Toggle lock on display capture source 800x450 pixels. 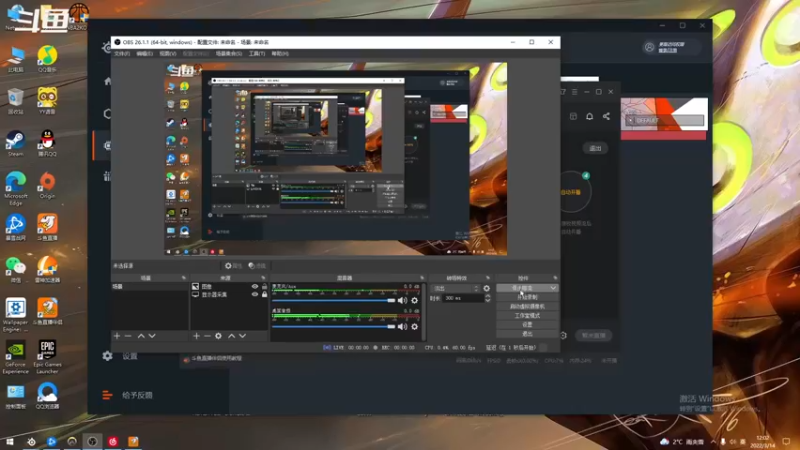coord(264,294)
